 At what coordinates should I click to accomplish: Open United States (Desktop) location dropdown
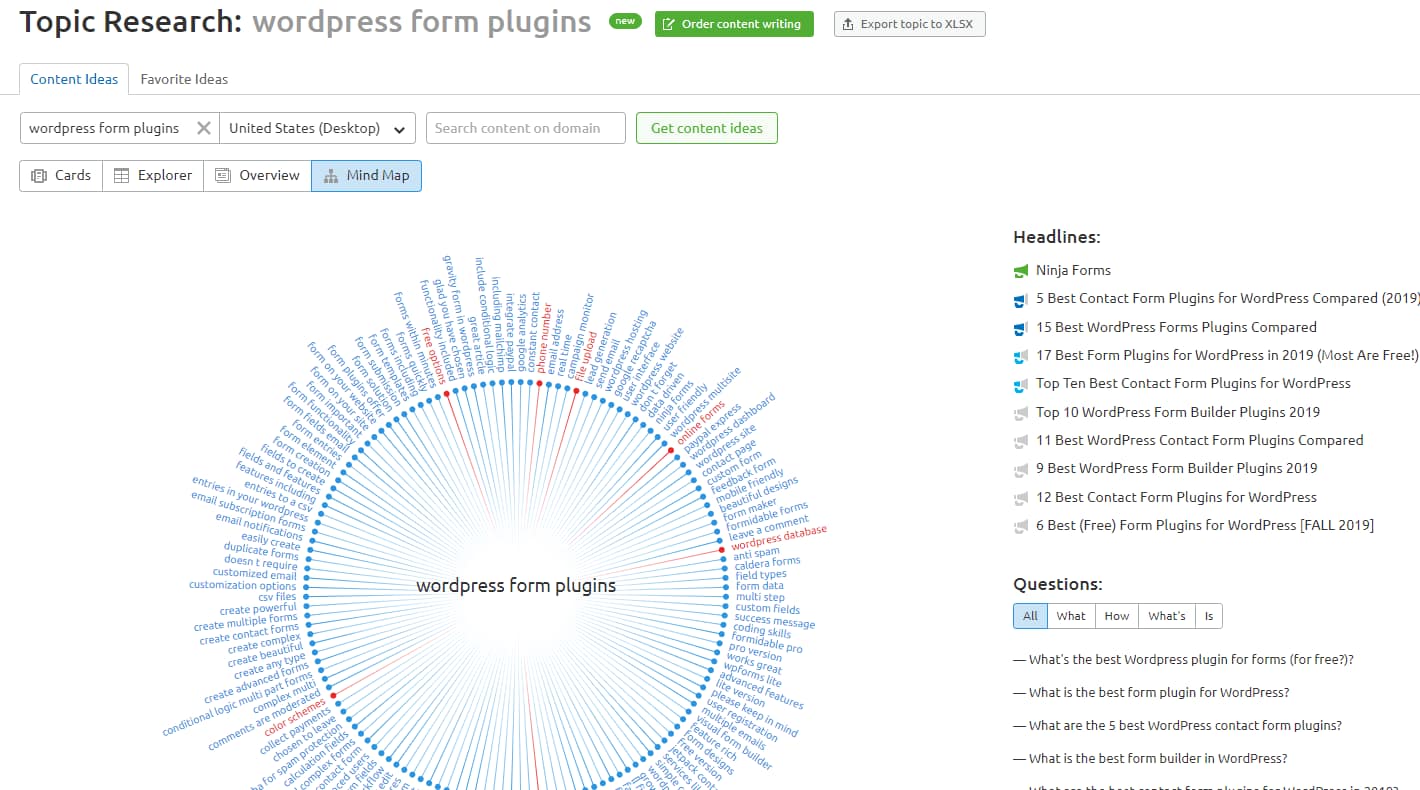click(x=317, y=128)
